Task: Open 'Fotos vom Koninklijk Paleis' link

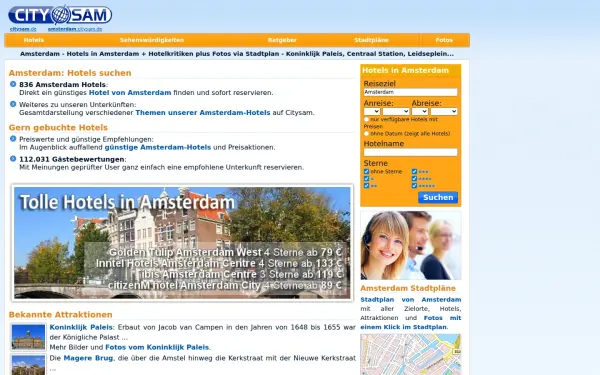Action: [157, 347]
